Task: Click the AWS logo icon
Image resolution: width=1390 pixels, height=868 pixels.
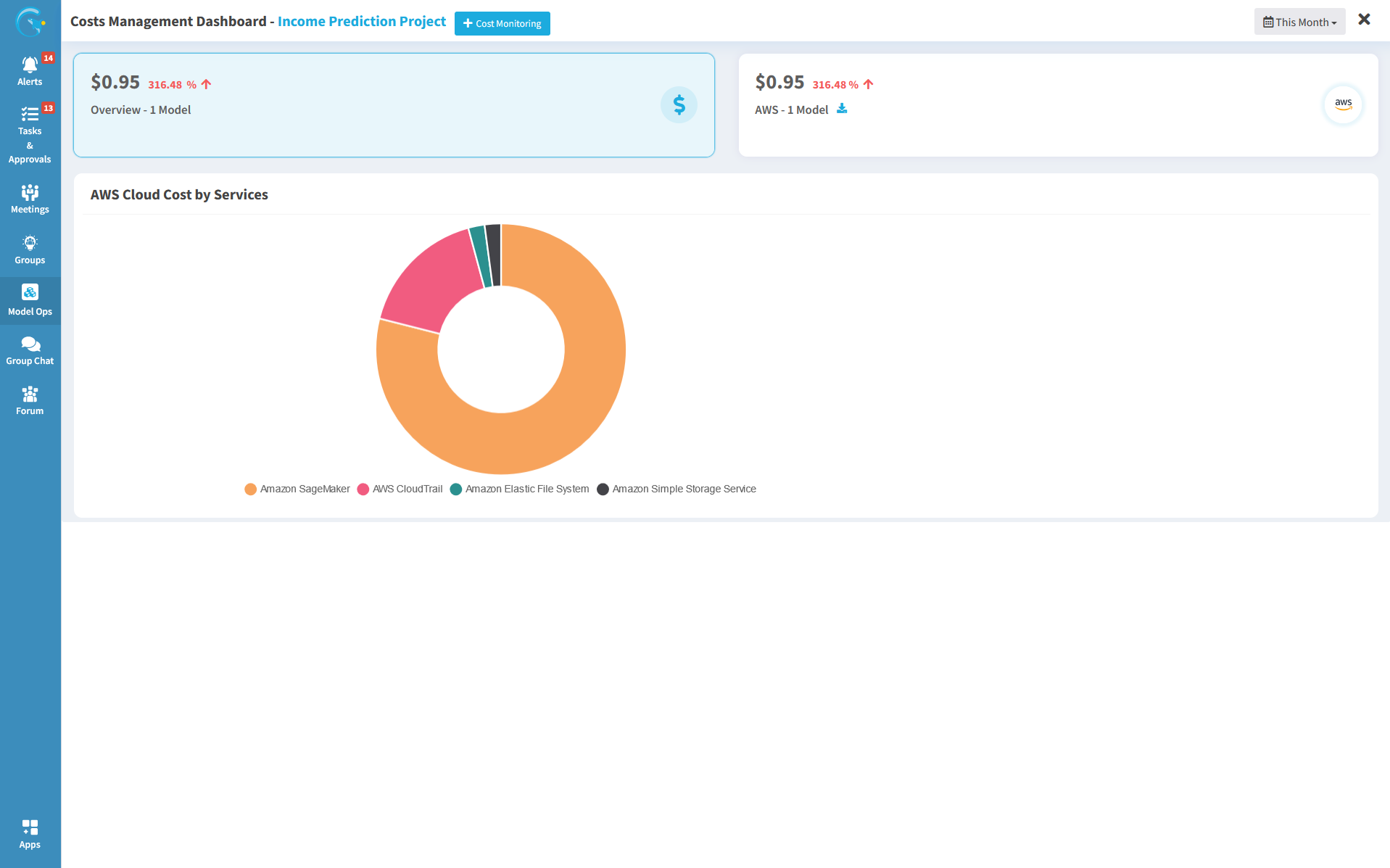Action: 1343,104
